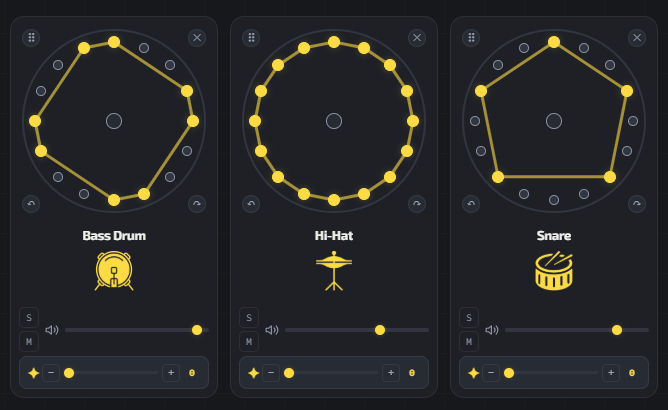Image resolution: width=668 pixels, height=410 pixels.
Task: Click the Snare drum icon
Action: 554,271
